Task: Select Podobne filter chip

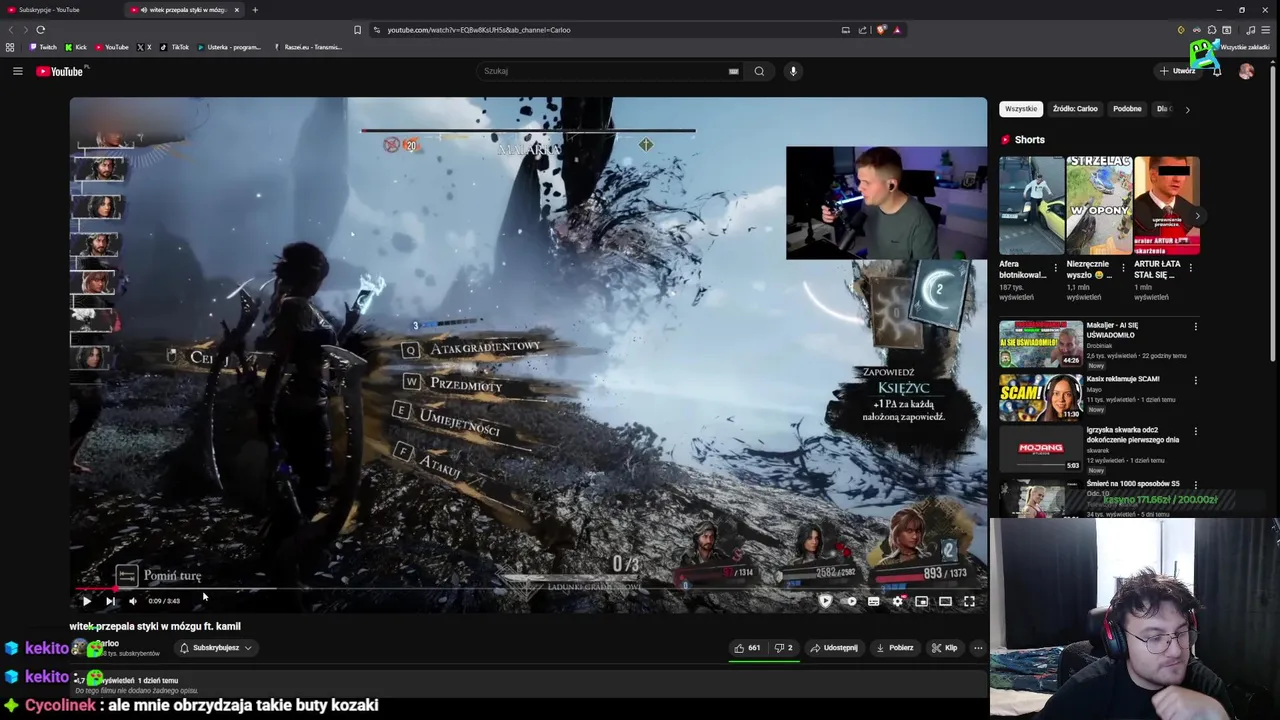Action: (x=1127, y=109)
